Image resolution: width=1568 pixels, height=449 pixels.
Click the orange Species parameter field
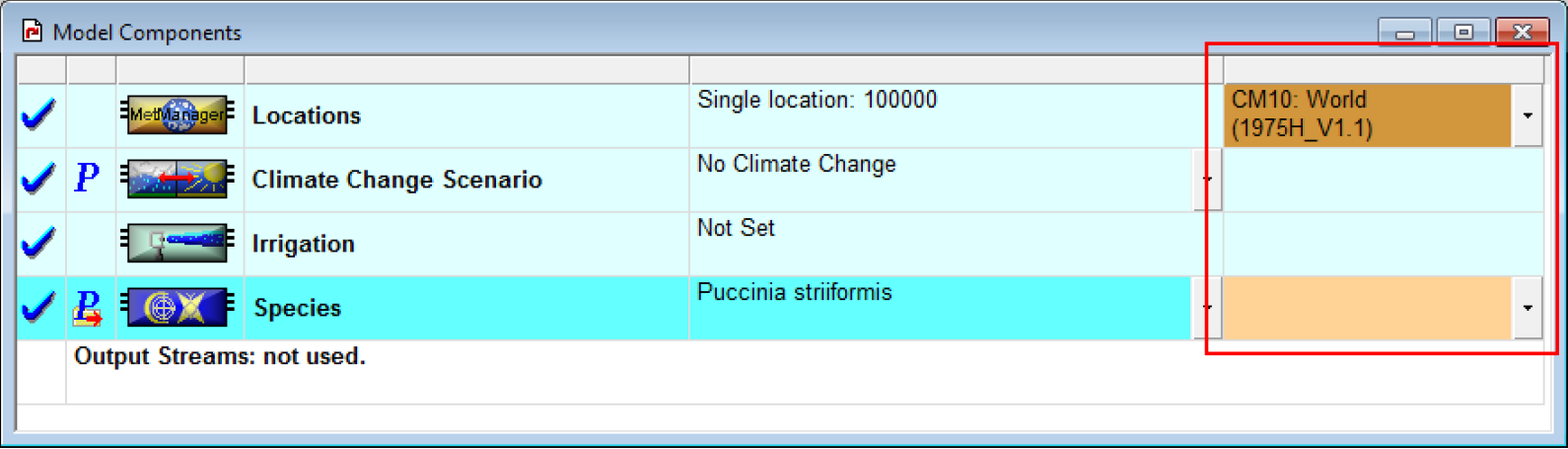1367,308
